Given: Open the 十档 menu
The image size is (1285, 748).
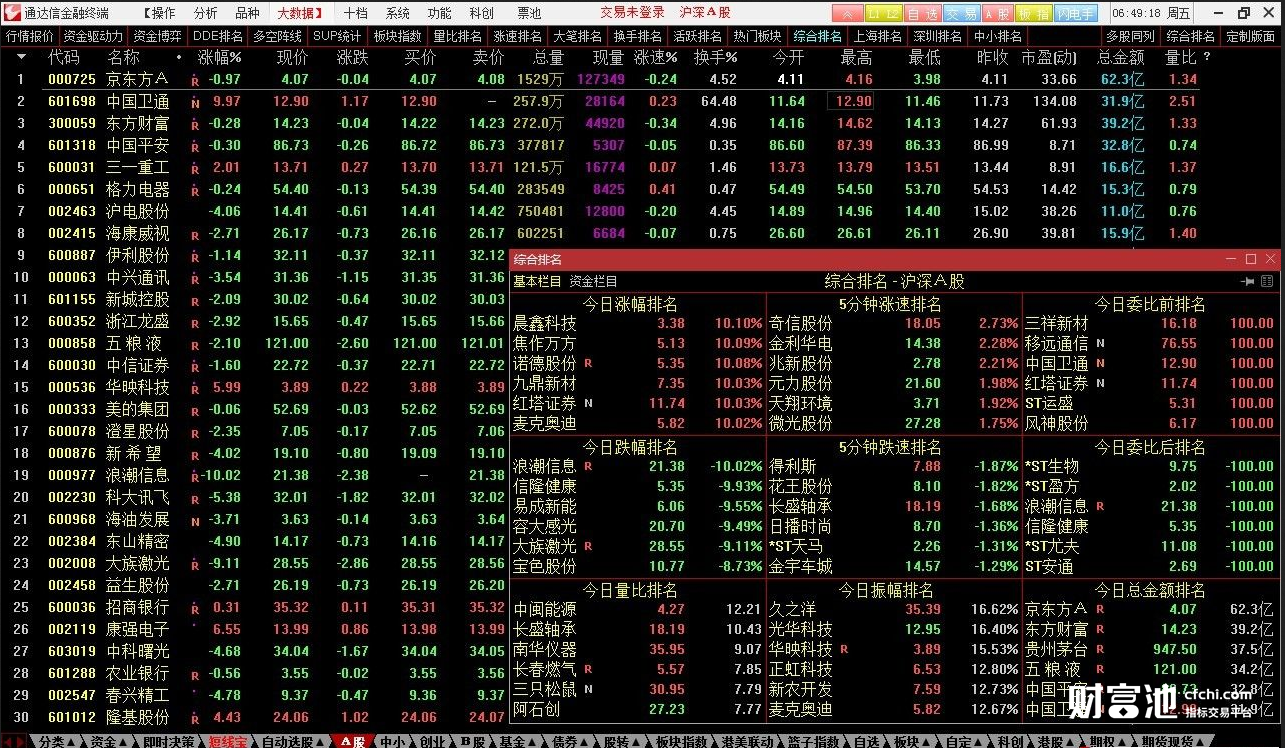Looking at the screenshot, I should click(354, 13).
